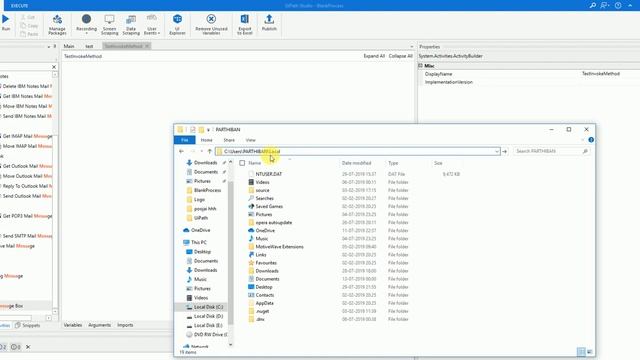Close the TestInvokeMethod tab

[147, 46]
